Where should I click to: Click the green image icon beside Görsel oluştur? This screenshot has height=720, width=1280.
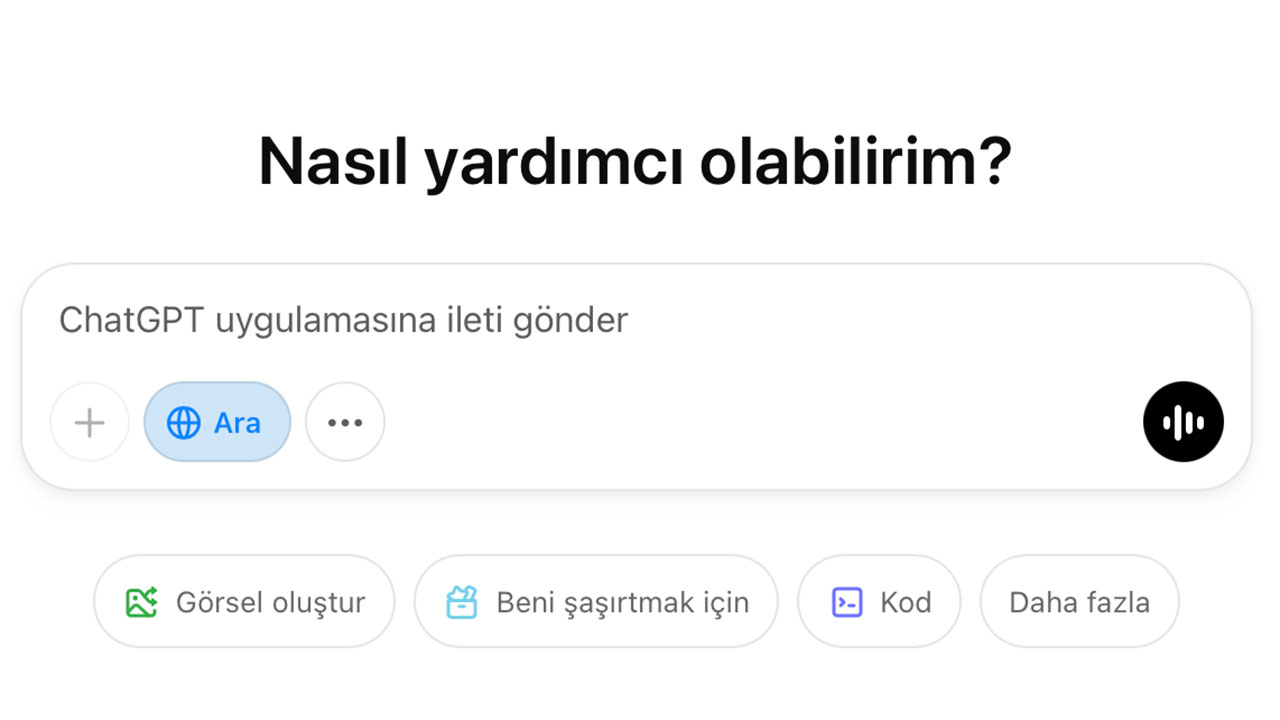[141, 602]
